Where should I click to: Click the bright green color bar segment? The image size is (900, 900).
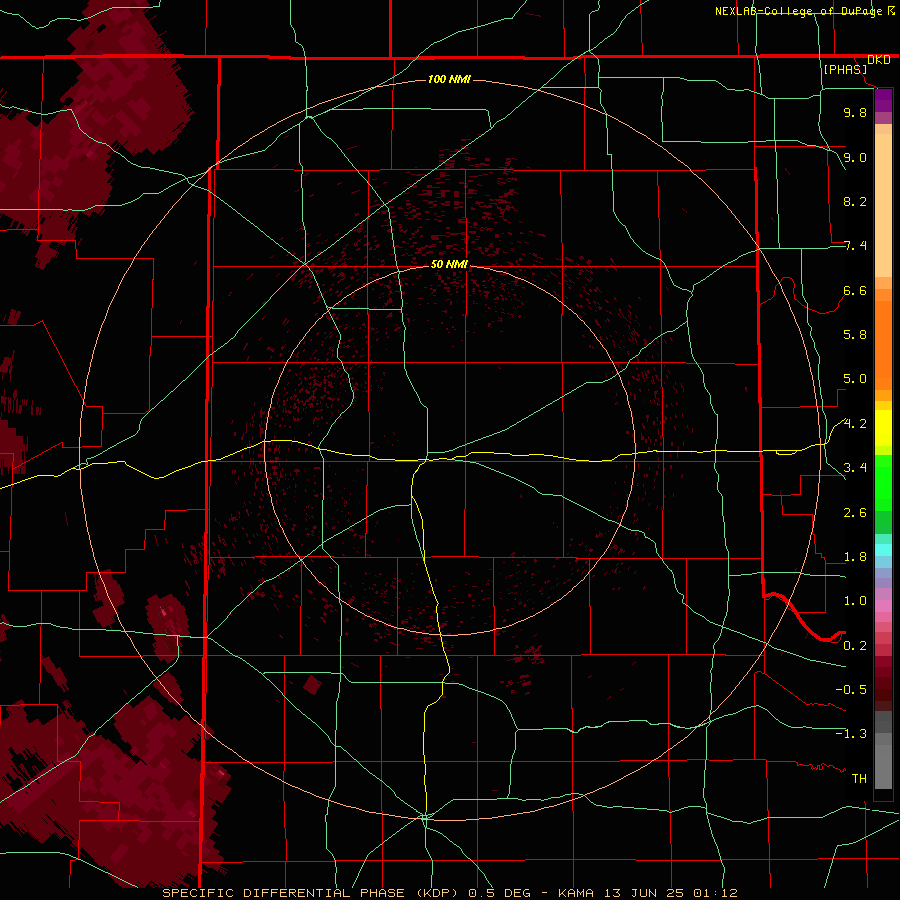(883, 482)
